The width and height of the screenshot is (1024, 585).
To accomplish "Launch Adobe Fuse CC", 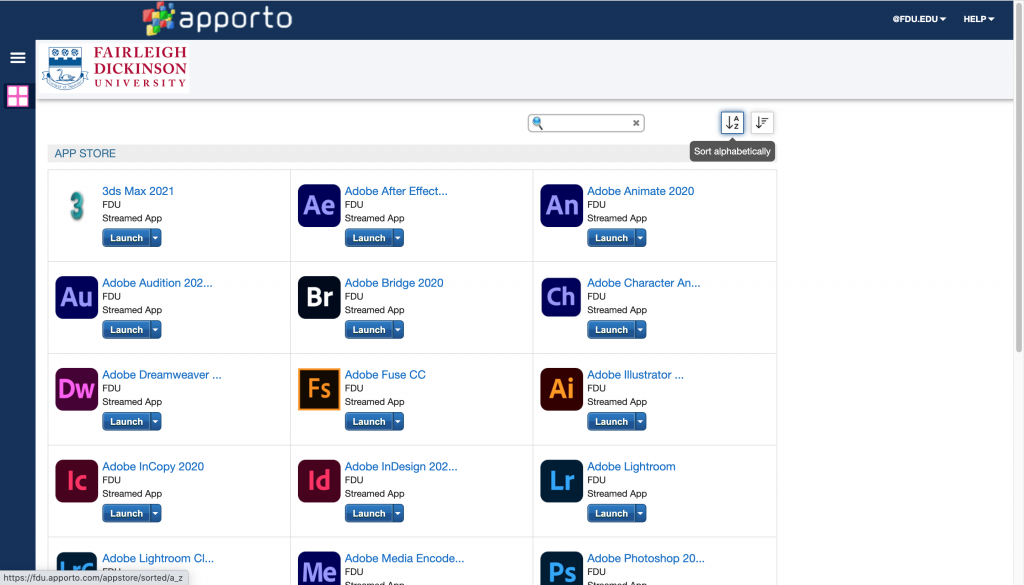I will pos(368,422).
